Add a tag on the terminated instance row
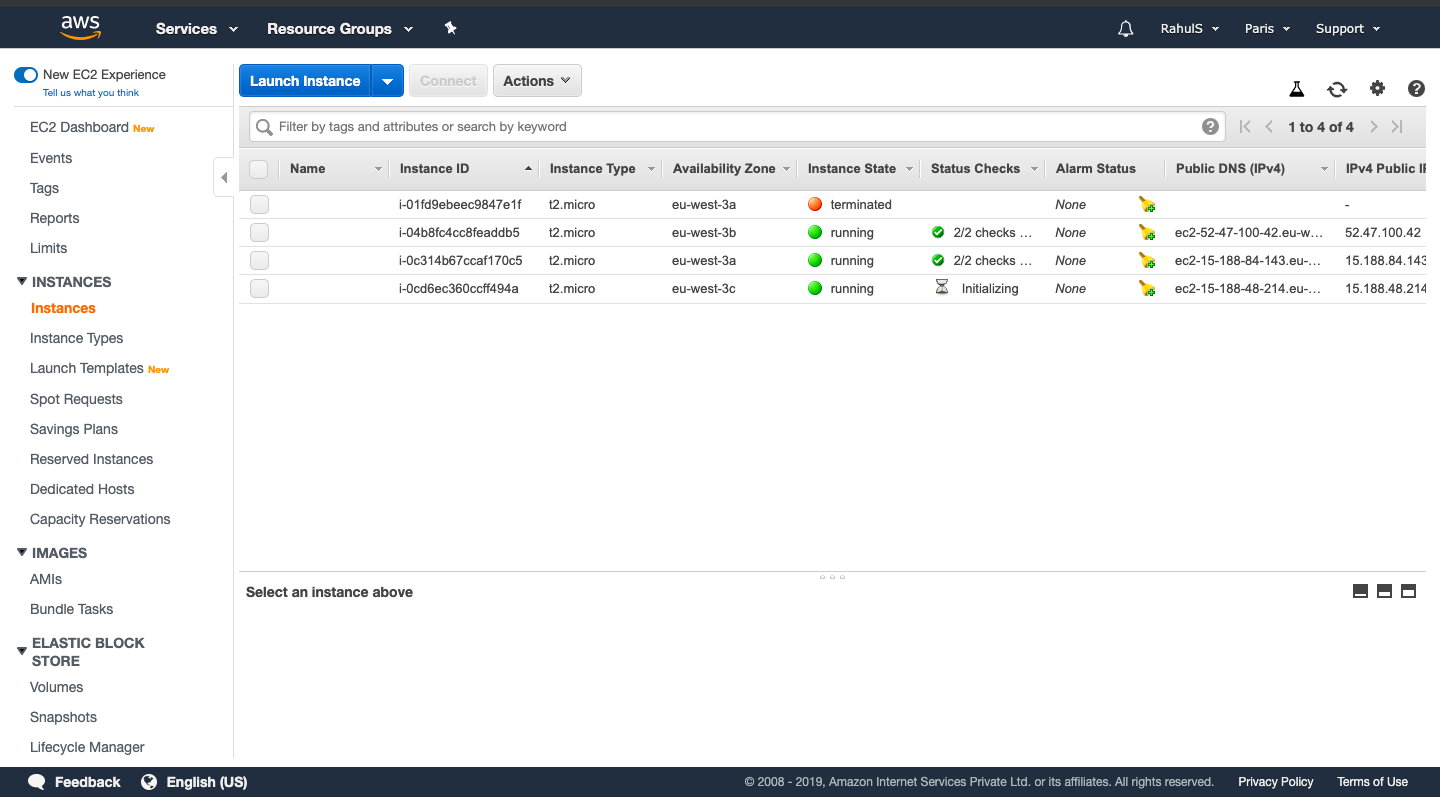The width and height of the screenshot is (1440, 797). [1147, 204]
